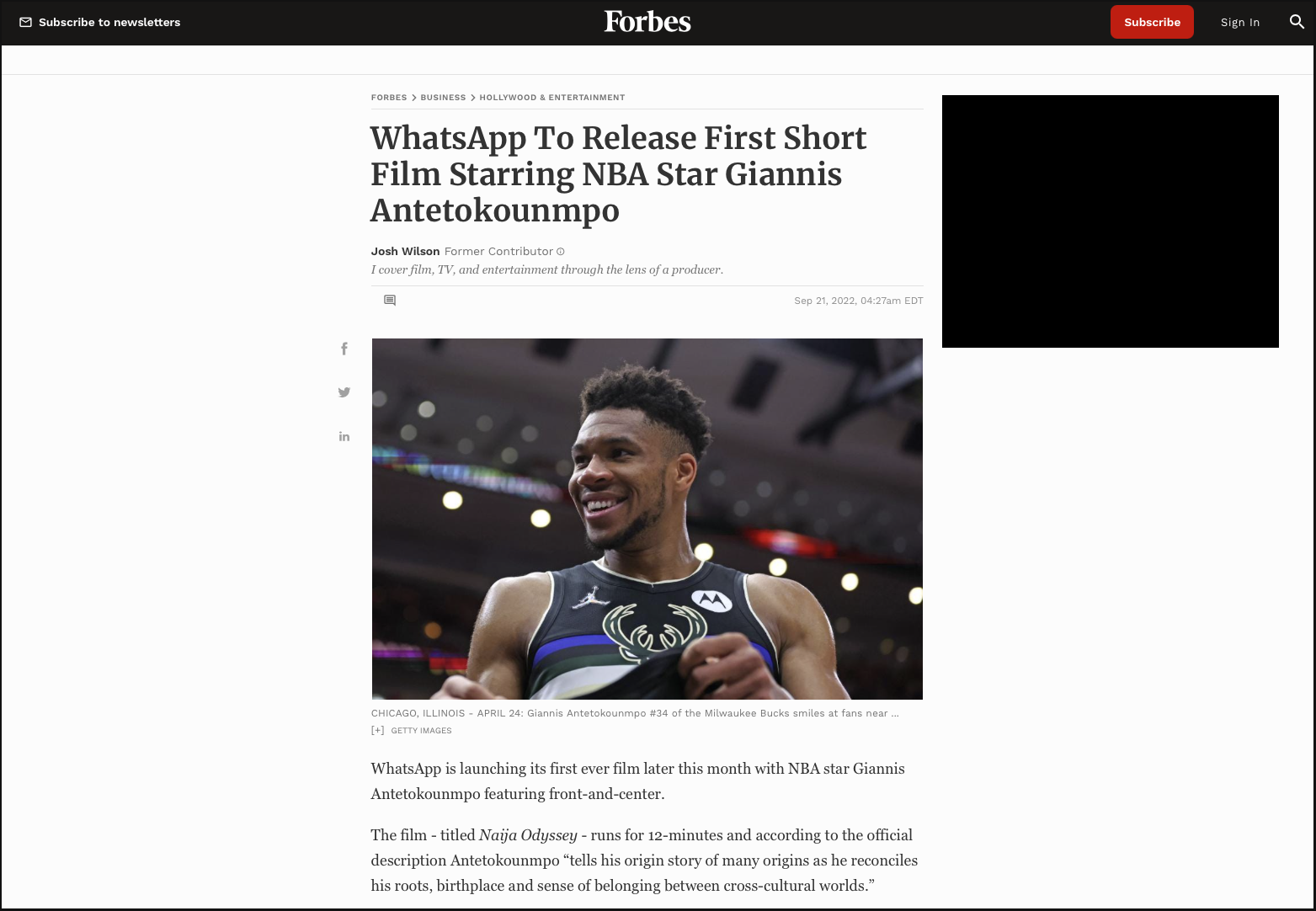Click the Getty Images credit label
This screenshot has height=911, width=1316.
[422, 731]
